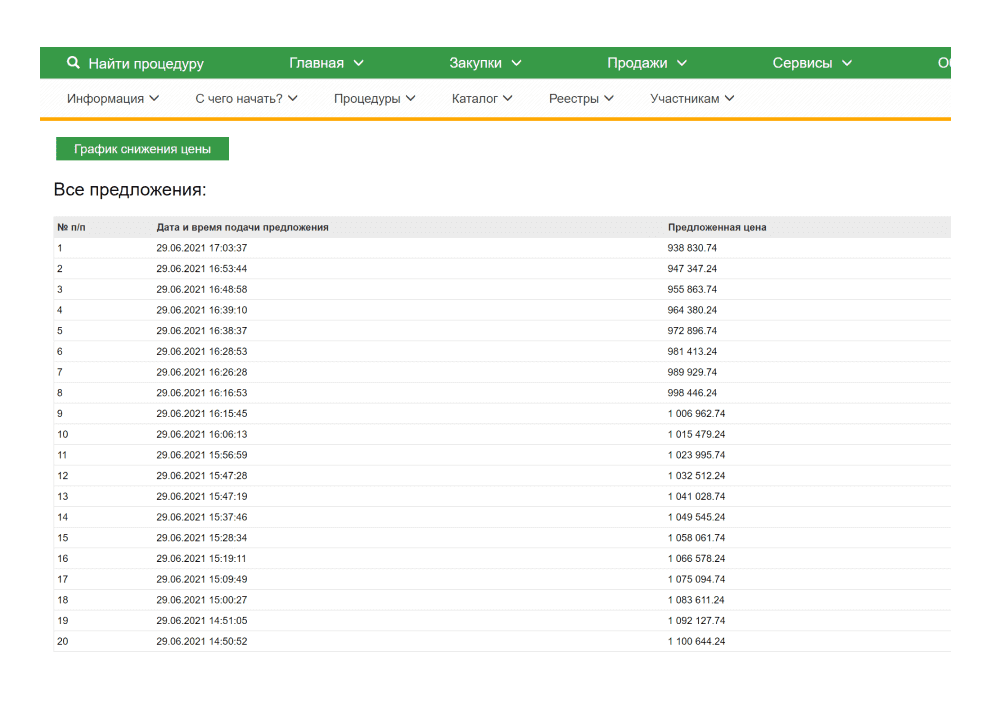Click the № п/п column header

point(72,227)
